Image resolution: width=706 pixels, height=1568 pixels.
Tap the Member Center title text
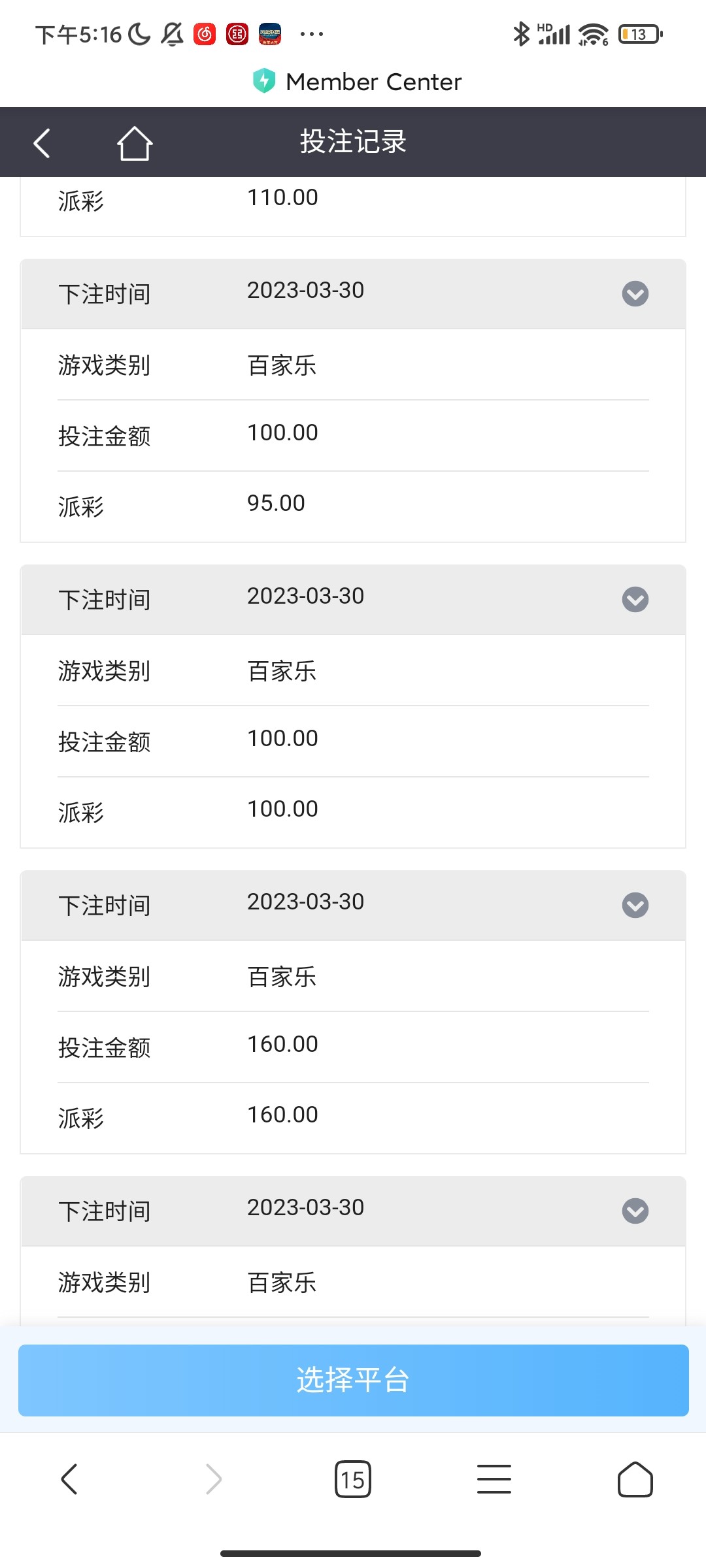(373, 82)
